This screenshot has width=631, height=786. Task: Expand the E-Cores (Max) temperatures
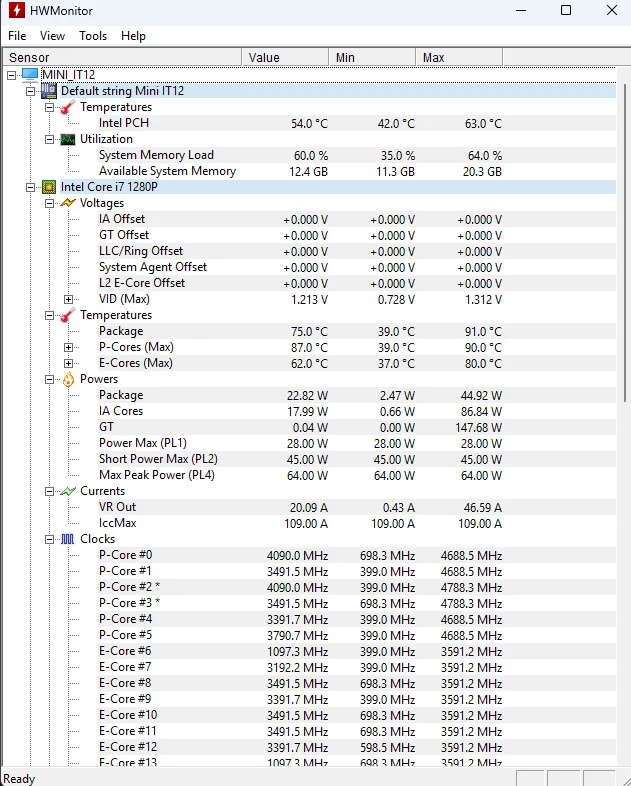click(x=68, y=363)
